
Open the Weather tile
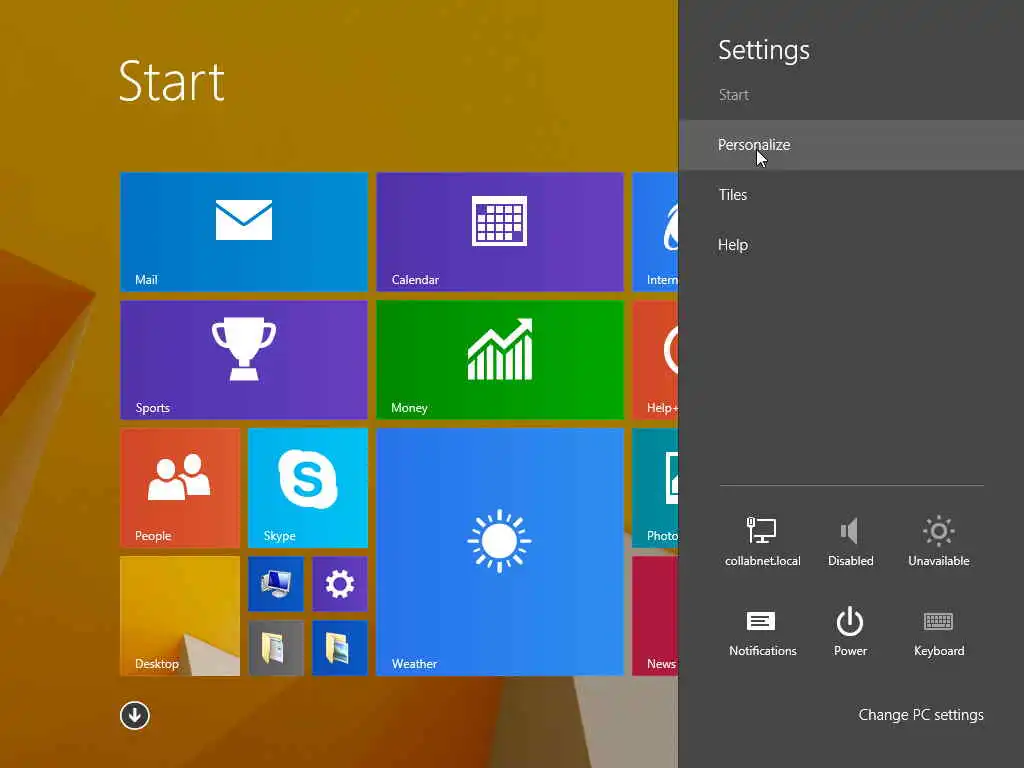pos(500,551)
